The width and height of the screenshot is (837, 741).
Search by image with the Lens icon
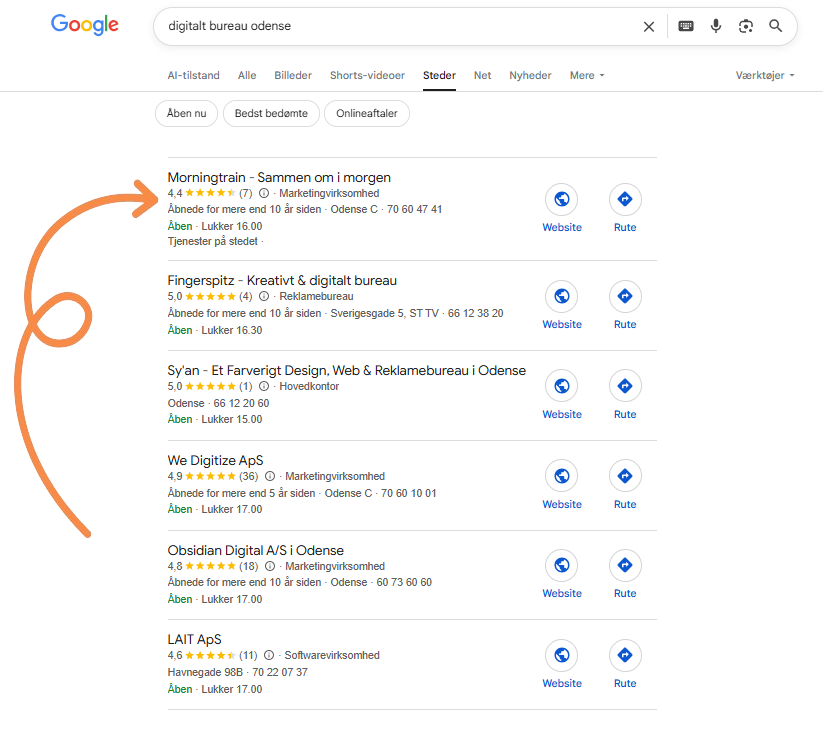745,27
